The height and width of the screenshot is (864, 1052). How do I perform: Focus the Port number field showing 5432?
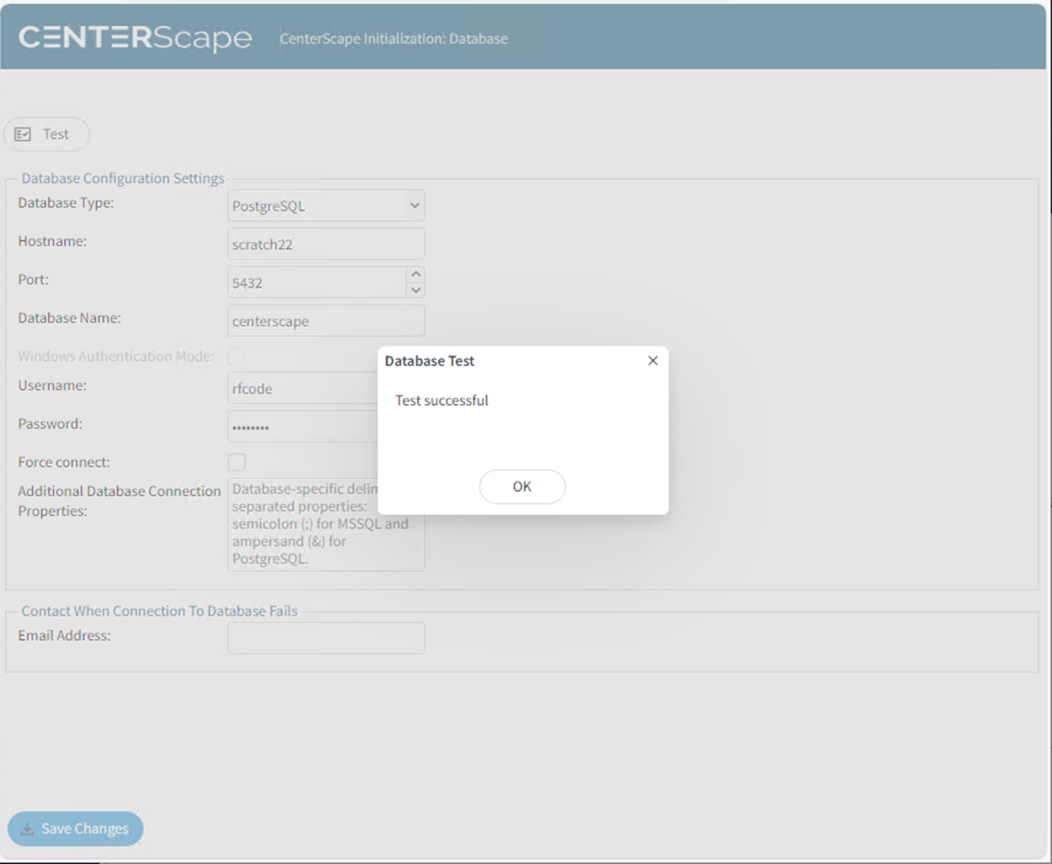tap(316, 283)
